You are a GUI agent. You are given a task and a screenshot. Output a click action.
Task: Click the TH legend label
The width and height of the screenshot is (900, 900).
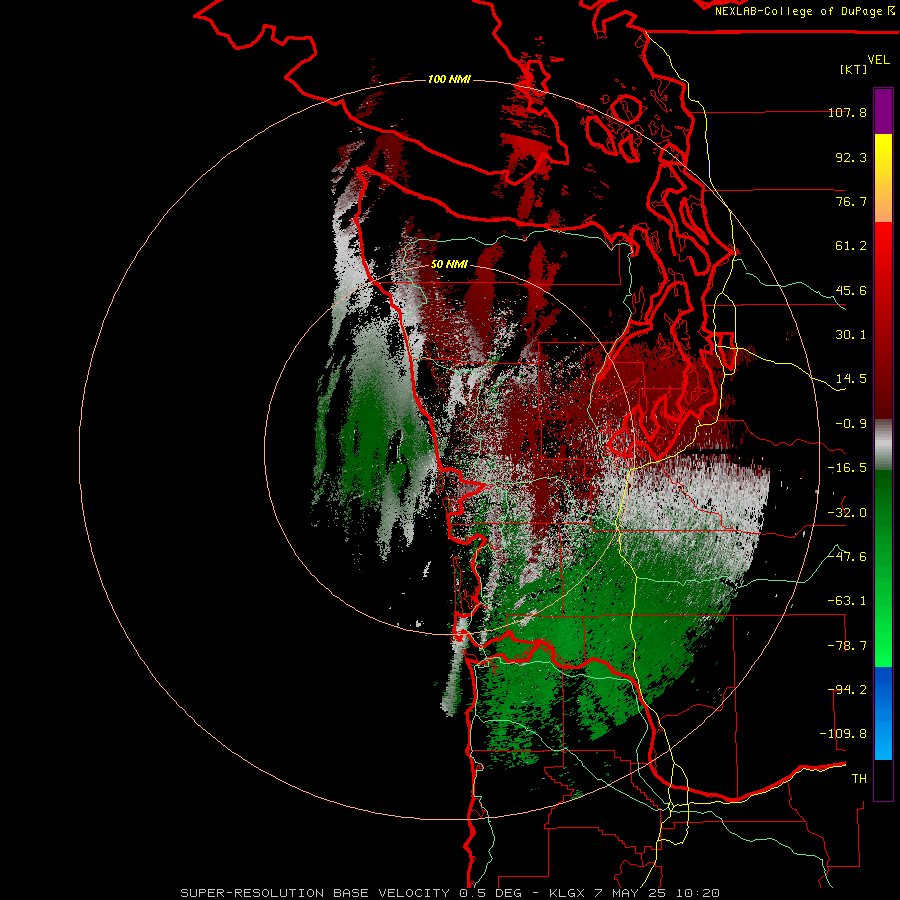tap(859, 779)
